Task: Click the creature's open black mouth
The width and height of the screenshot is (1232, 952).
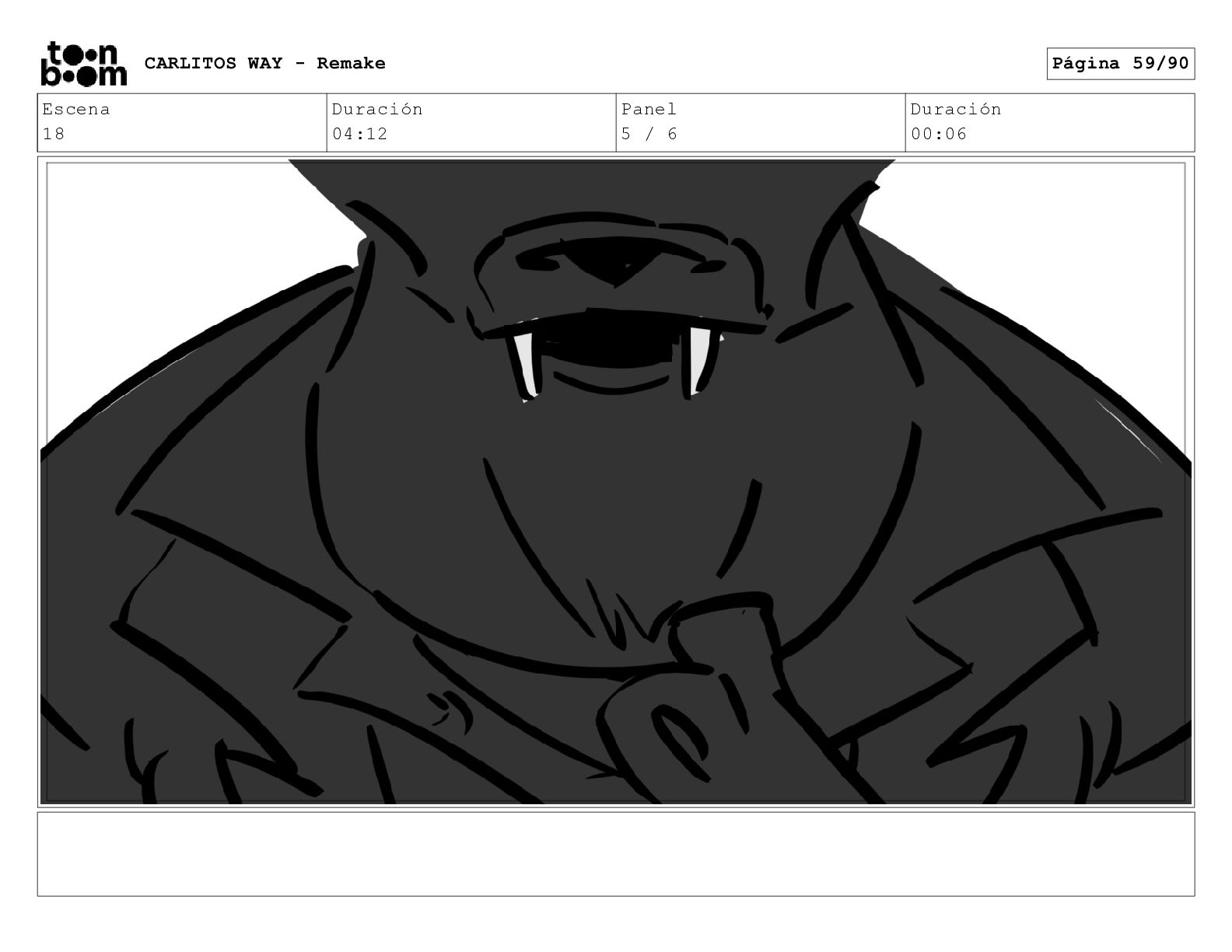Action: point(614,341)
